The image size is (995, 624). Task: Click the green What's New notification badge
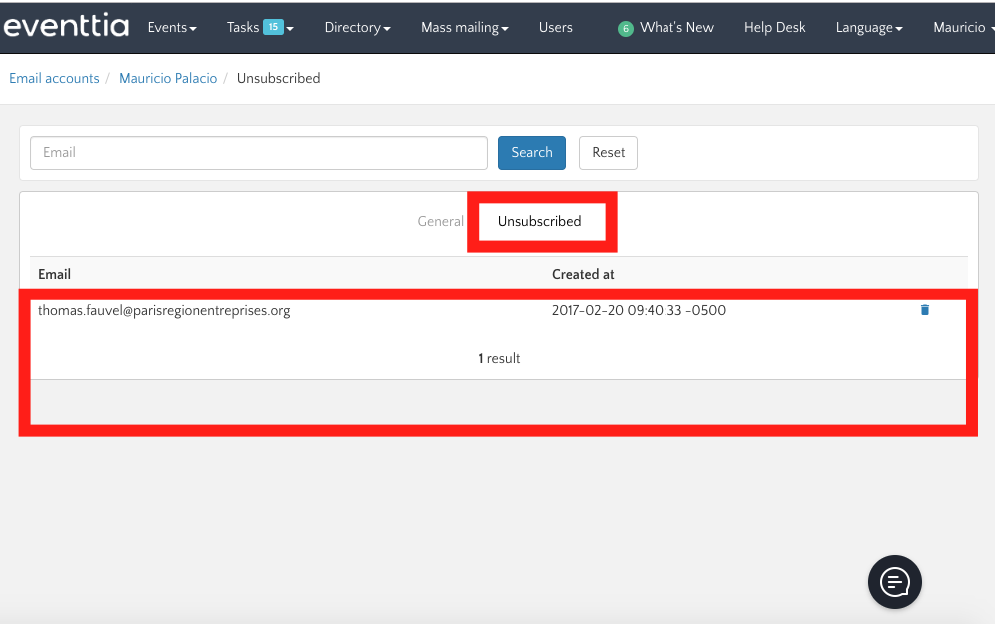point(626,29)
